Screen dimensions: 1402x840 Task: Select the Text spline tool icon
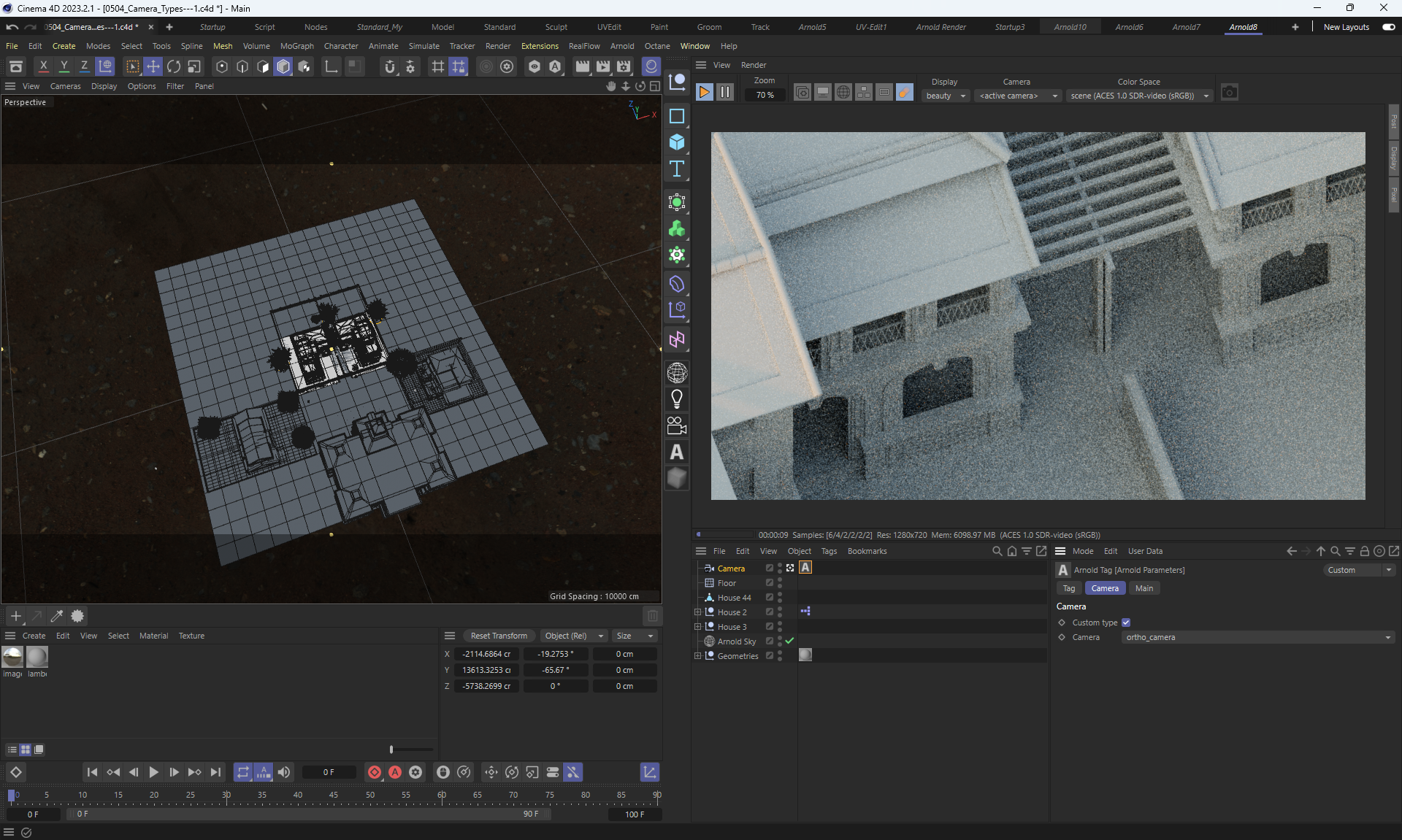(677, 169)
